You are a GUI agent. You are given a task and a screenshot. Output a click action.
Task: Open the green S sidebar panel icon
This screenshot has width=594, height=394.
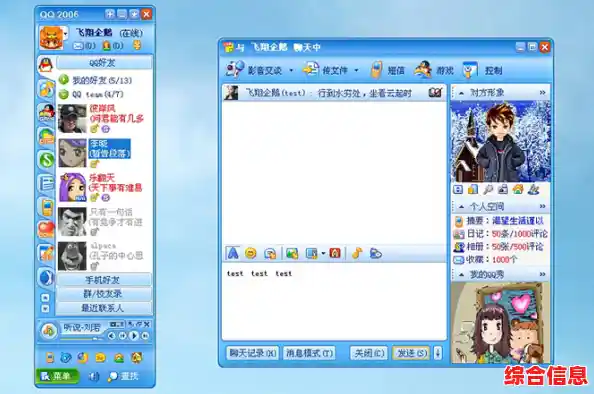point(47,159)
